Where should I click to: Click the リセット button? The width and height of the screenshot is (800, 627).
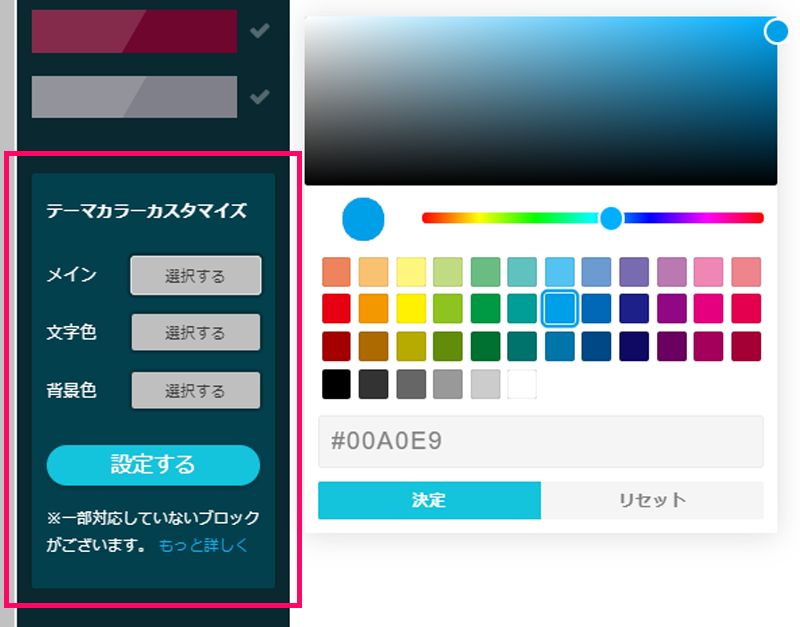651,500
